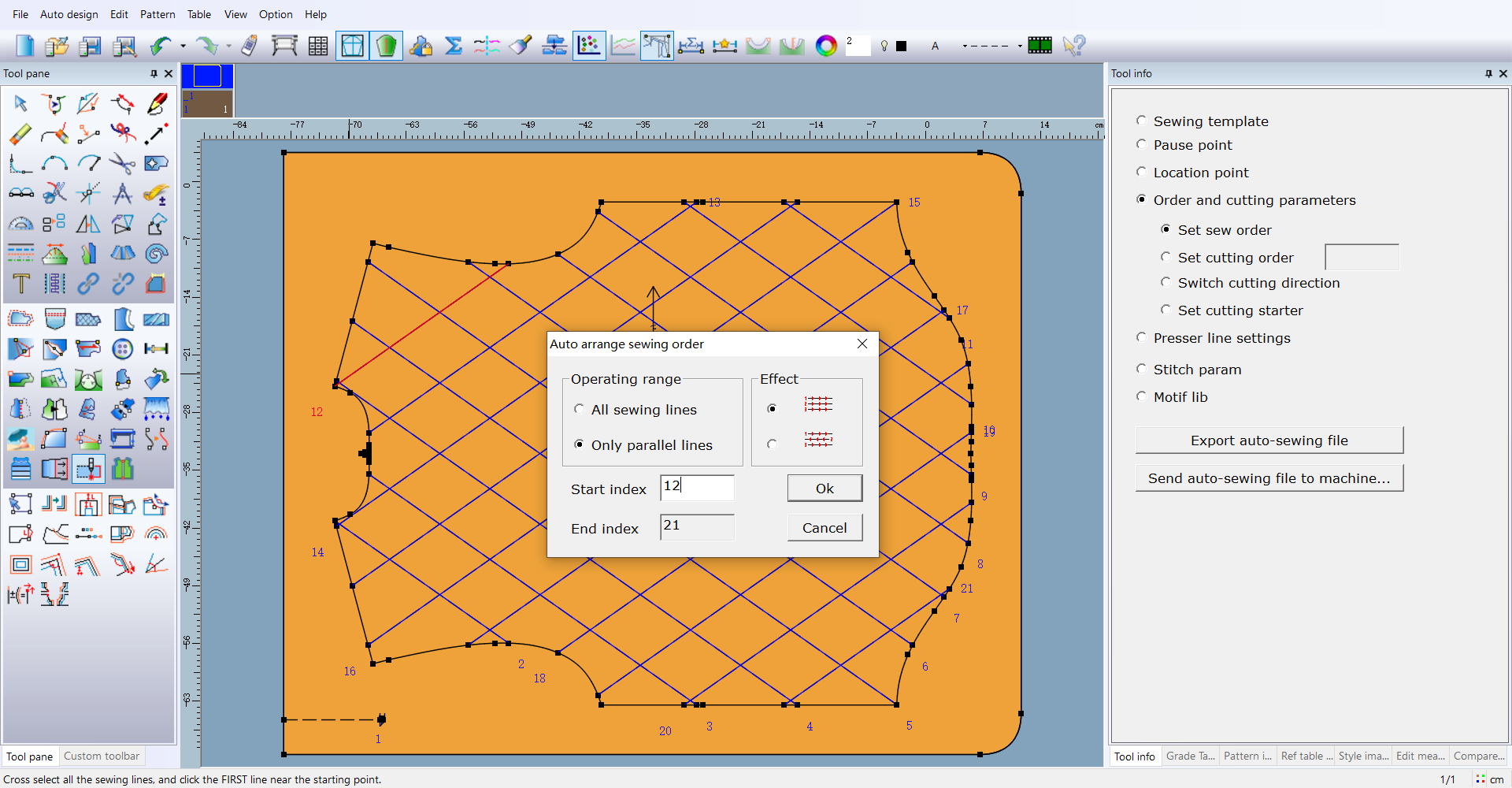Select the text T tool

click(20, 284)
